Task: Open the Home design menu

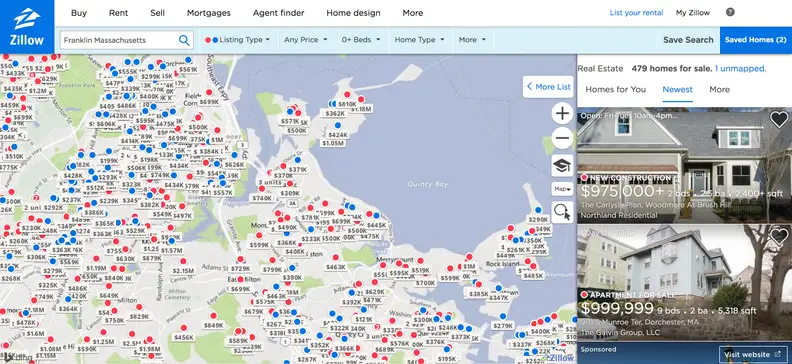Action: pos(354,13)
